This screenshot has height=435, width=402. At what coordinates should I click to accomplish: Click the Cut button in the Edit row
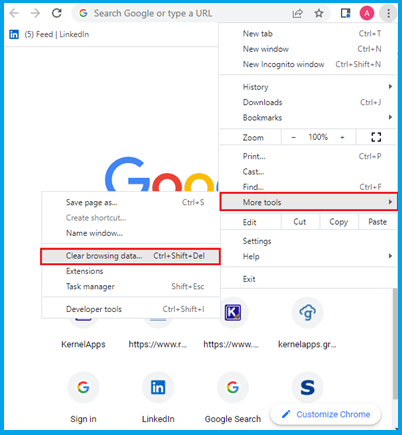click(300, 222)
